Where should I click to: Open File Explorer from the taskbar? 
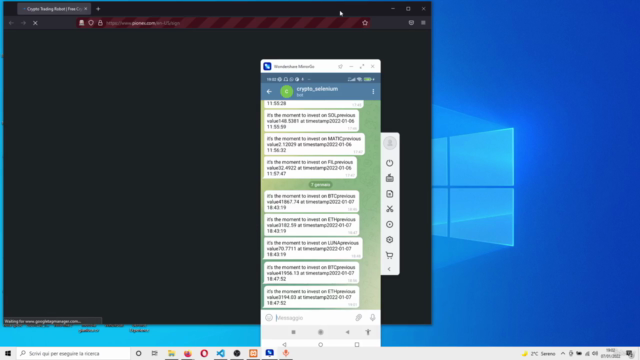[171, 353]
